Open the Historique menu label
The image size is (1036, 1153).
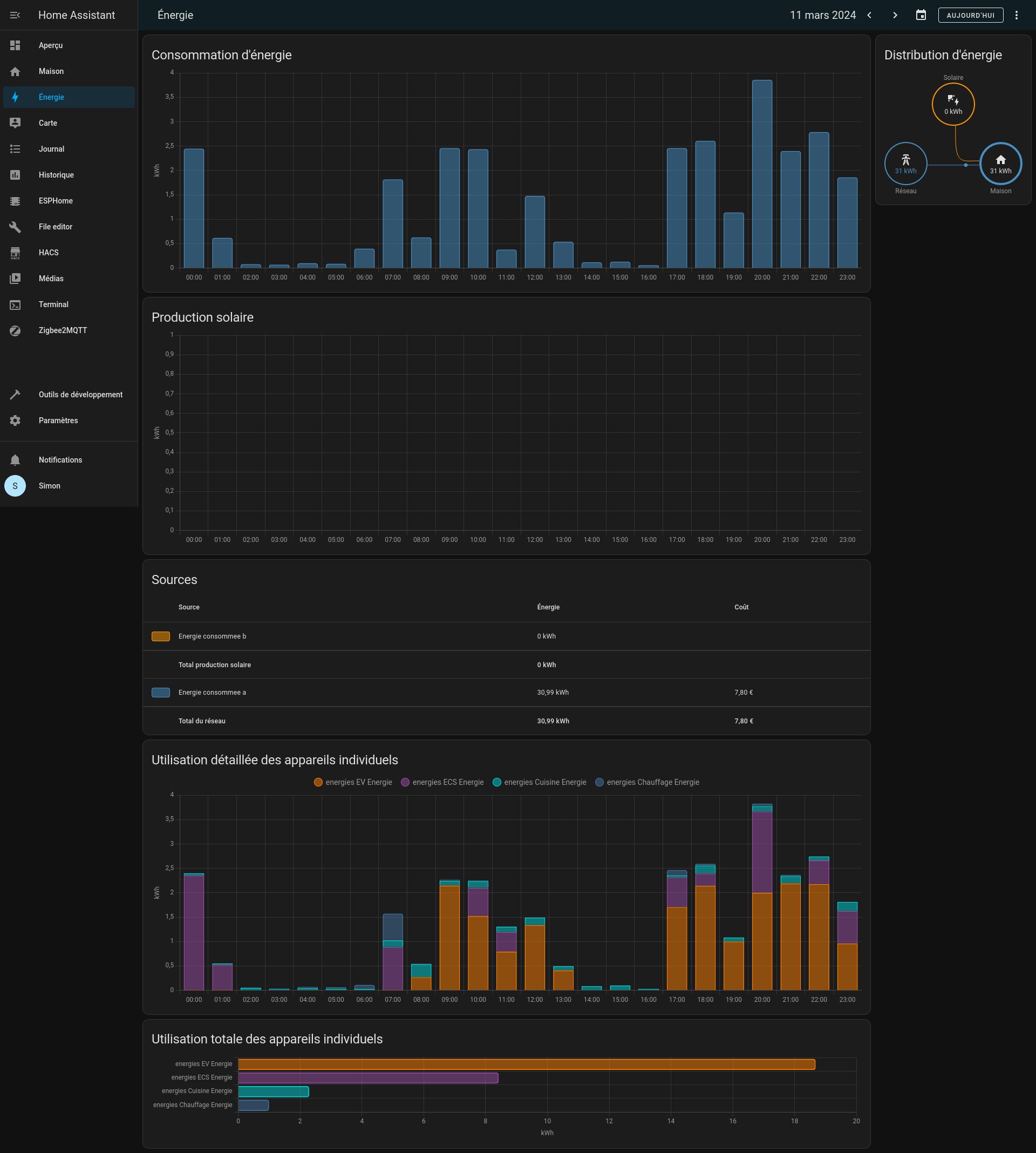click(x=56, y=175)
